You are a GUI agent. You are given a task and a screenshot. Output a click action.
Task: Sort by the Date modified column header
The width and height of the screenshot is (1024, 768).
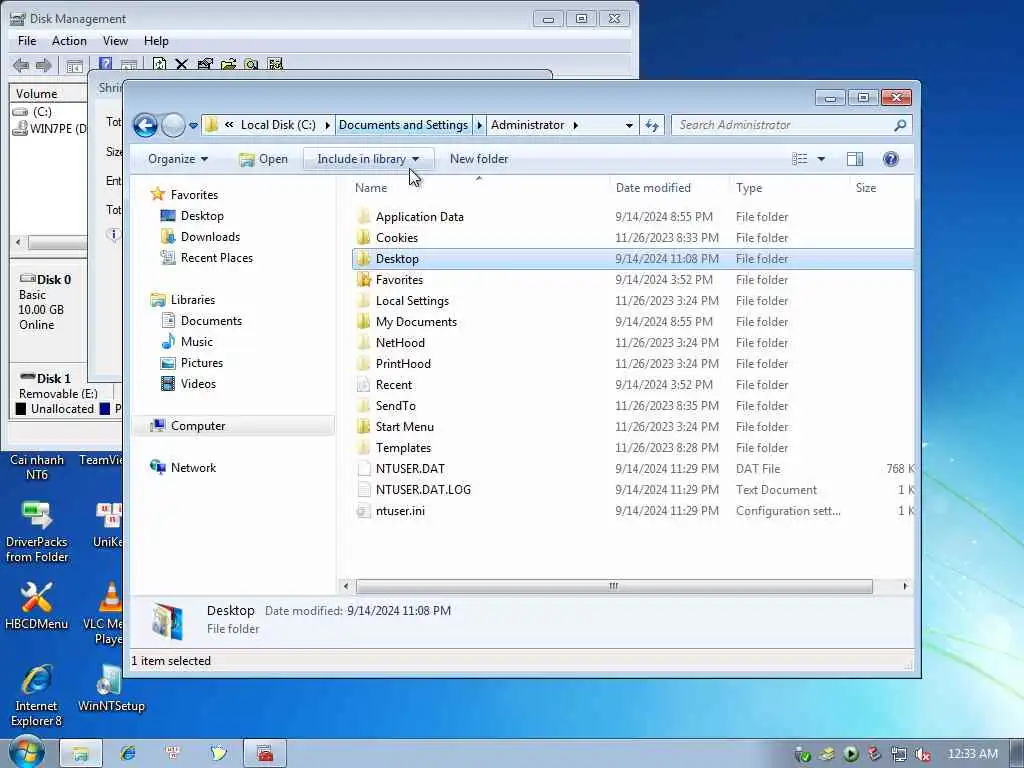[653, 187]
